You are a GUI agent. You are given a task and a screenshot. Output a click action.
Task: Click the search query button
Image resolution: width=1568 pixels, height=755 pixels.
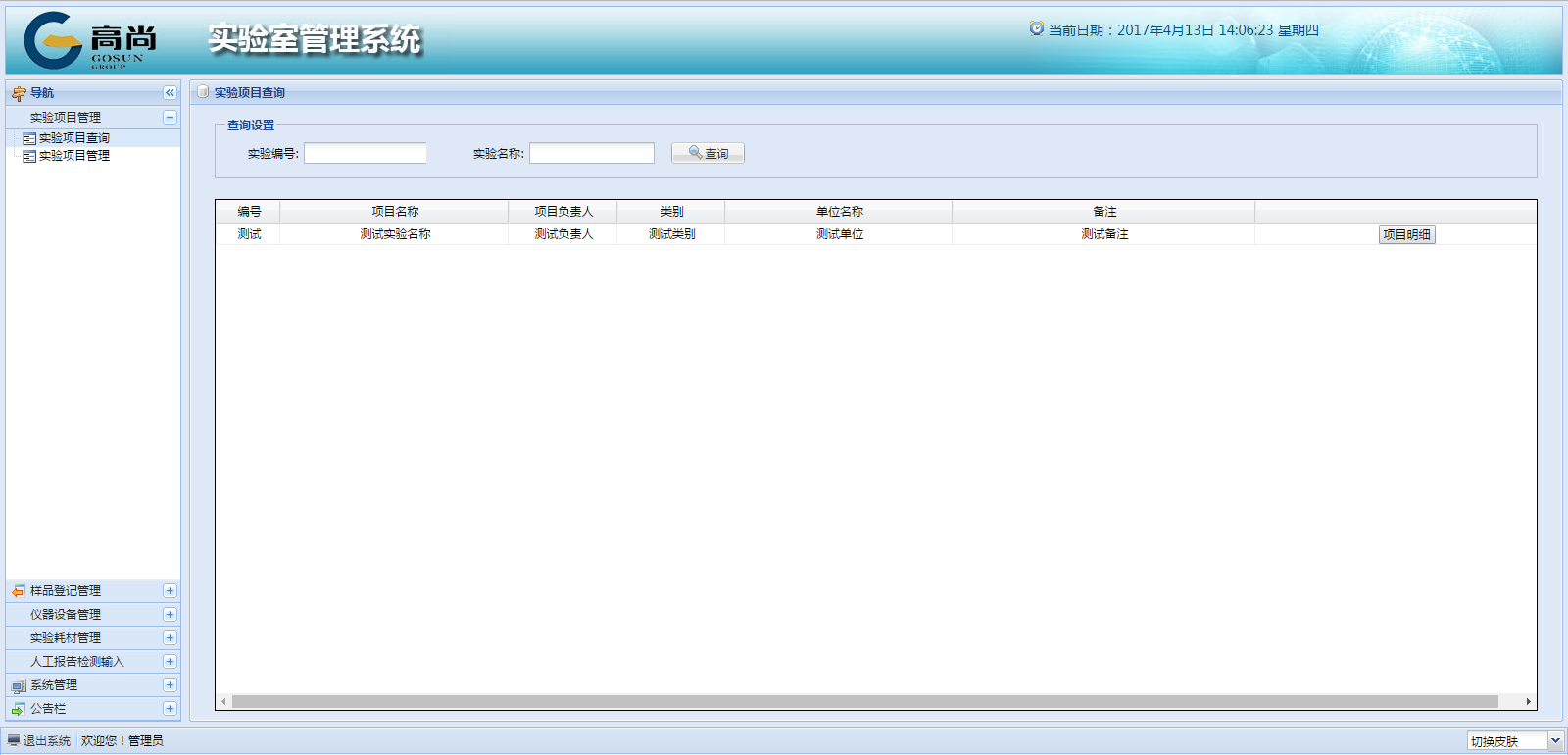click(x=708, y=153)
